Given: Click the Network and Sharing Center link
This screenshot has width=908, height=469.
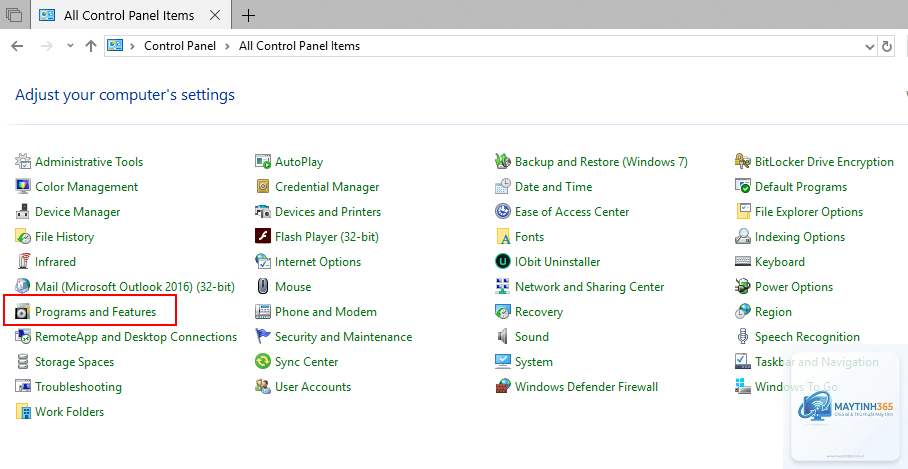Looking at the screenshot, I should (x=590, y=287).
